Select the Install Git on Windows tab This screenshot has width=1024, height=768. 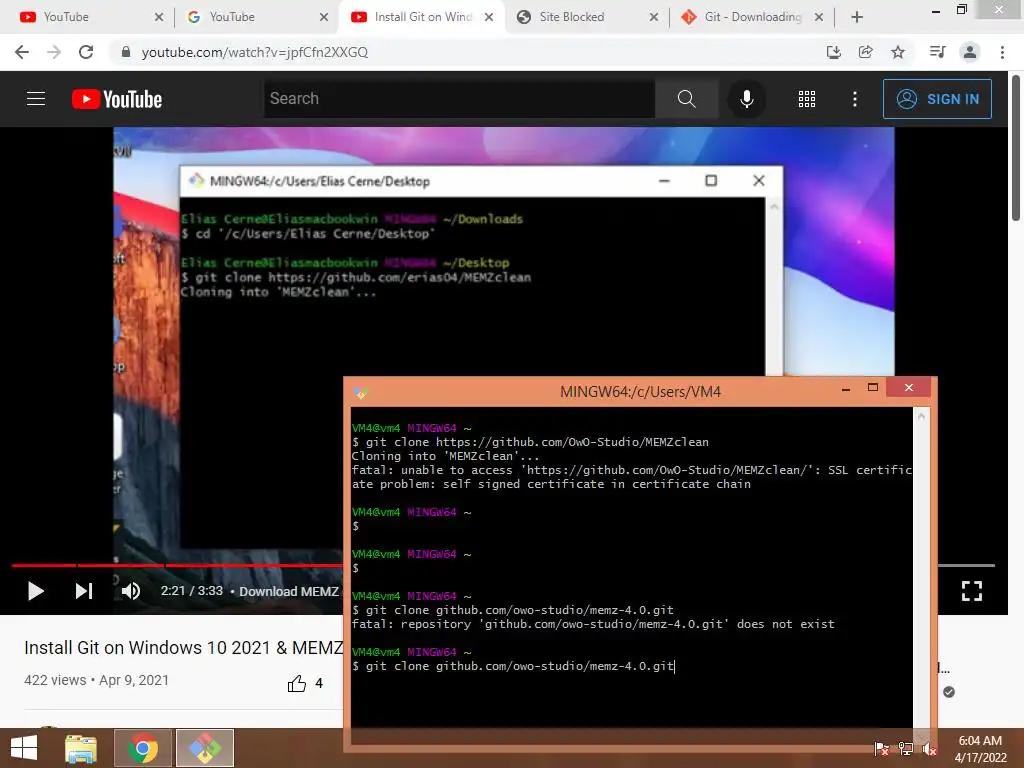click(422, 17)
